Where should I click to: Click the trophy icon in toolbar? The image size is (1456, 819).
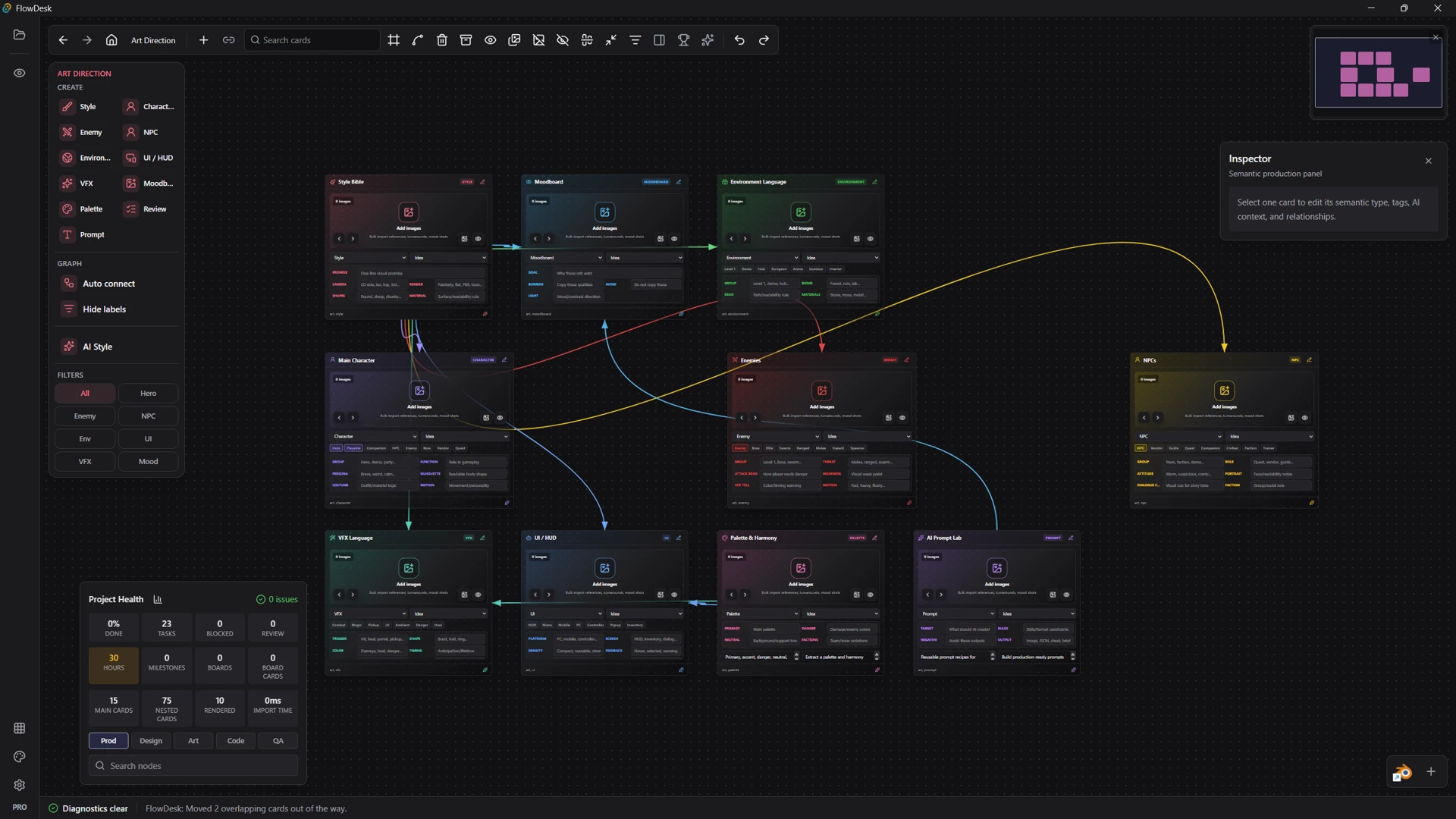(x=684, y=40)
